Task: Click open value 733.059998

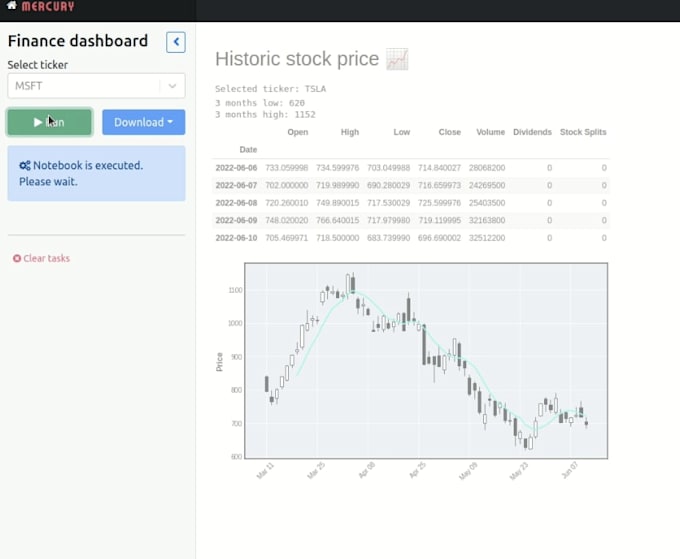Action: tap(287, 168)
